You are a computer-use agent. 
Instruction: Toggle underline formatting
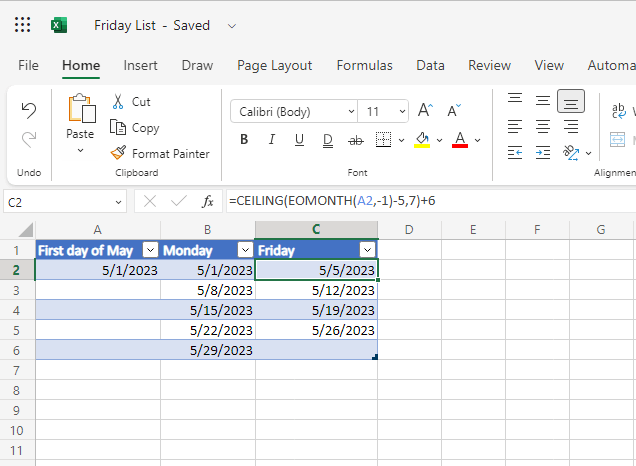[299, 140]
